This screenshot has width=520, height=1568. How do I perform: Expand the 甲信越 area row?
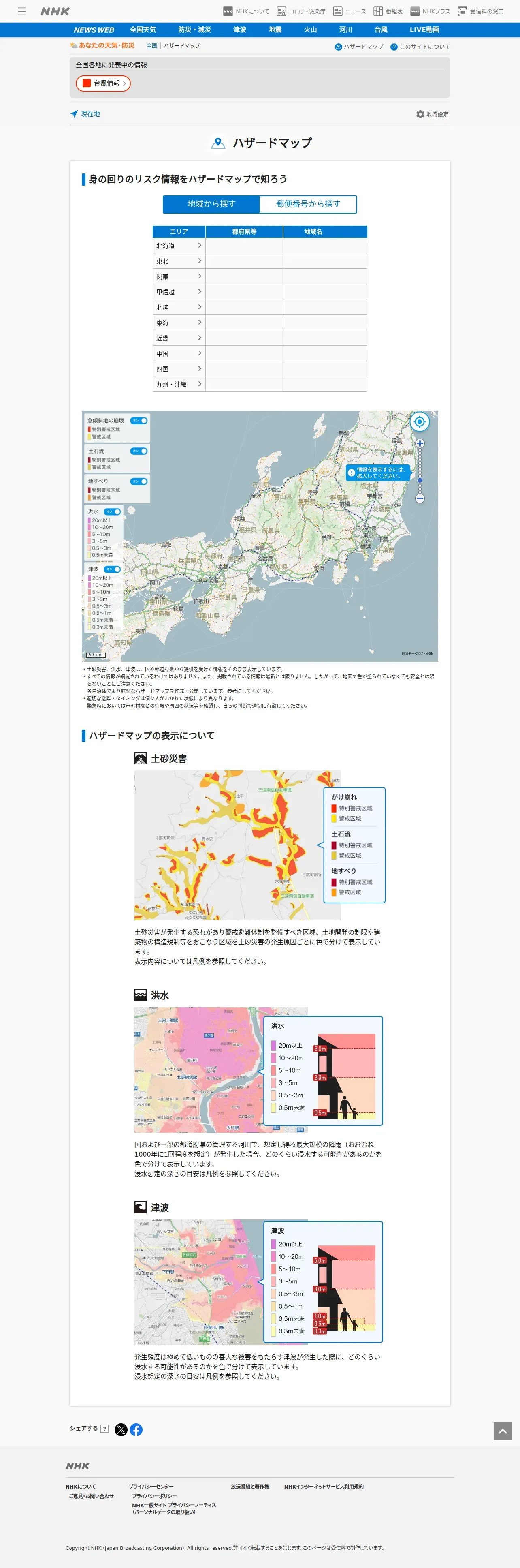point(179,291)
